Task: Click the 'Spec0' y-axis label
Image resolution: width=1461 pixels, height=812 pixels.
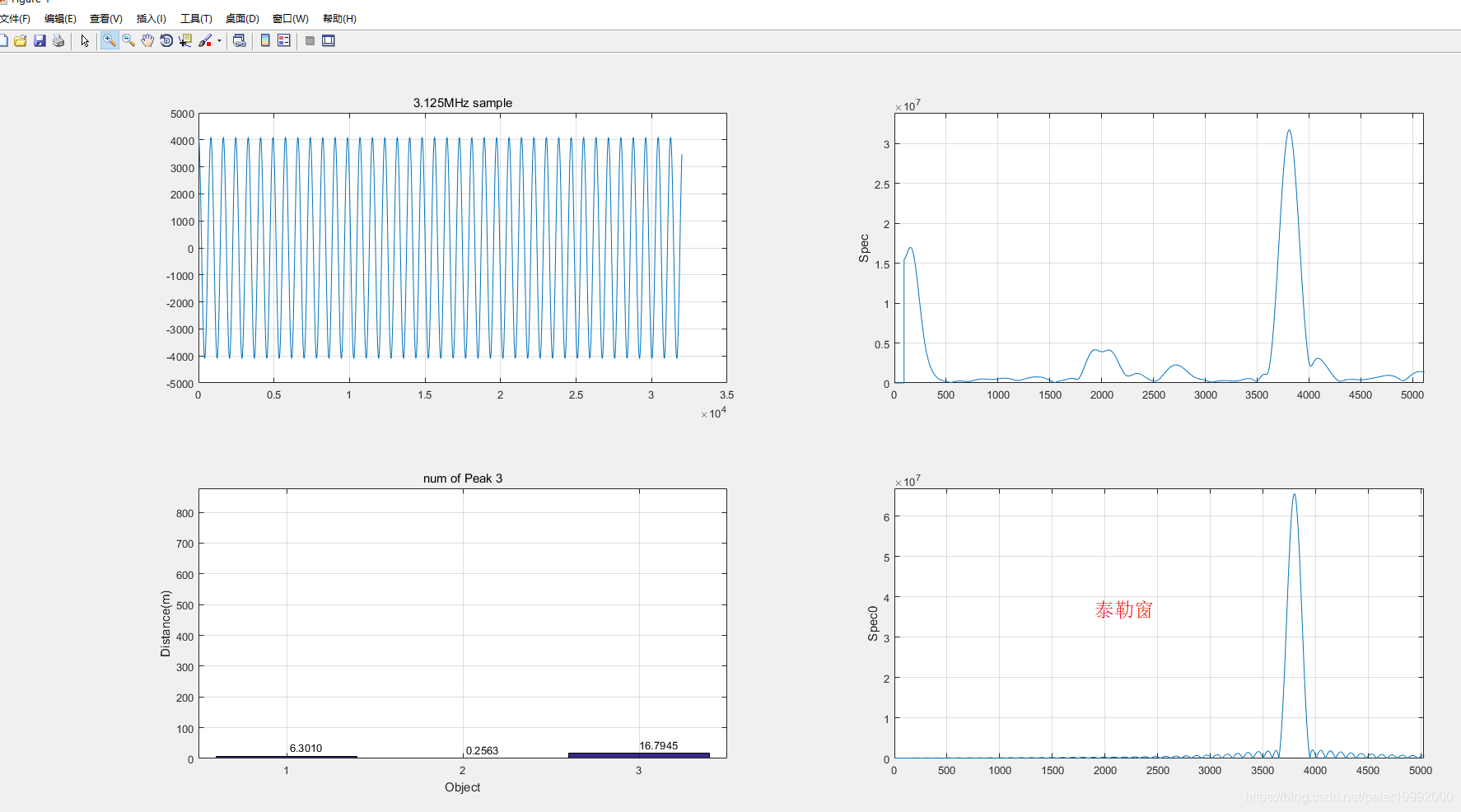Action: [x=873, y=623]
